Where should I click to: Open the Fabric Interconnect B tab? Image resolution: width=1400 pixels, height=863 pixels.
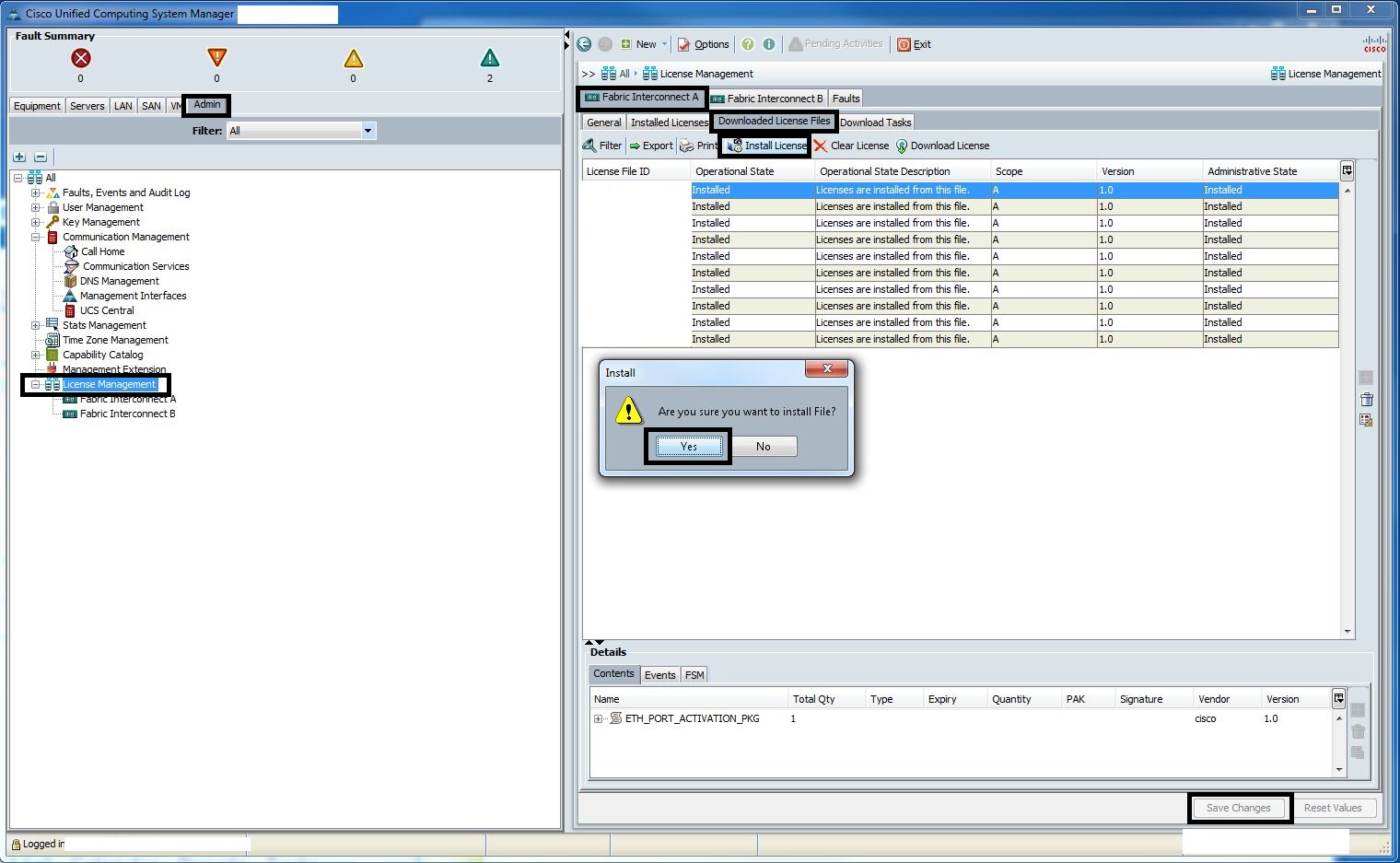pos(767,99)
